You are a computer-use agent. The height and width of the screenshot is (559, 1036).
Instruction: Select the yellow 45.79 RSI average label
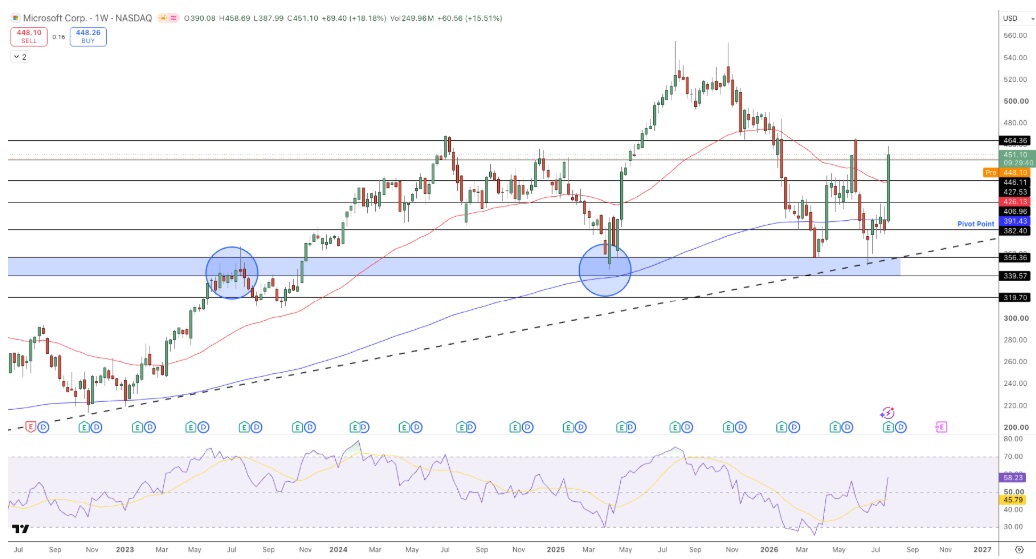(1013, 500)
